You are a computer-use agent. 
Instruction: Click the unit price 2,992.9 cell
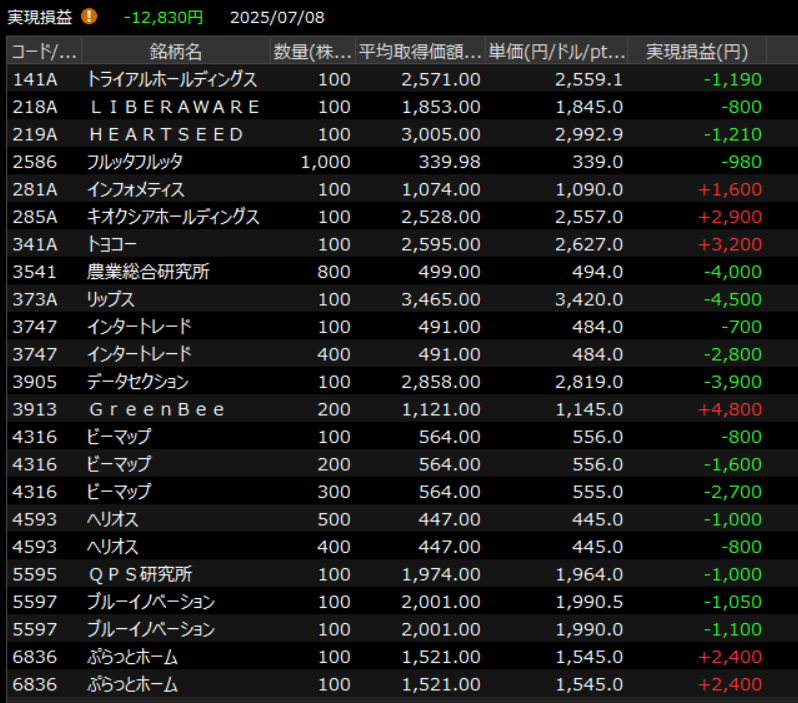click(x=589, y=134)
